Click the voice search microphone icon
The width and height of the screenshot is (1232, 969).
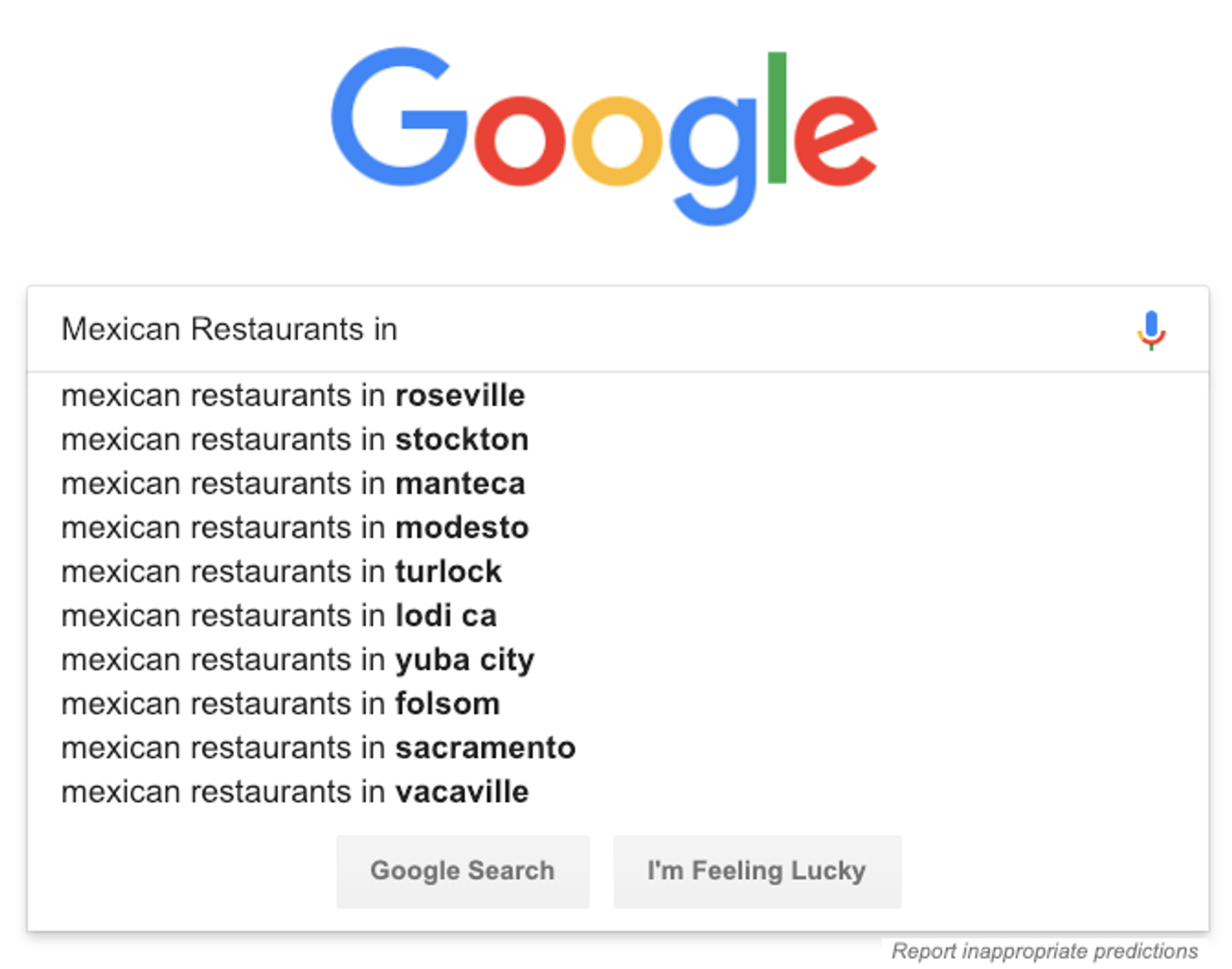click(1151, 330)
